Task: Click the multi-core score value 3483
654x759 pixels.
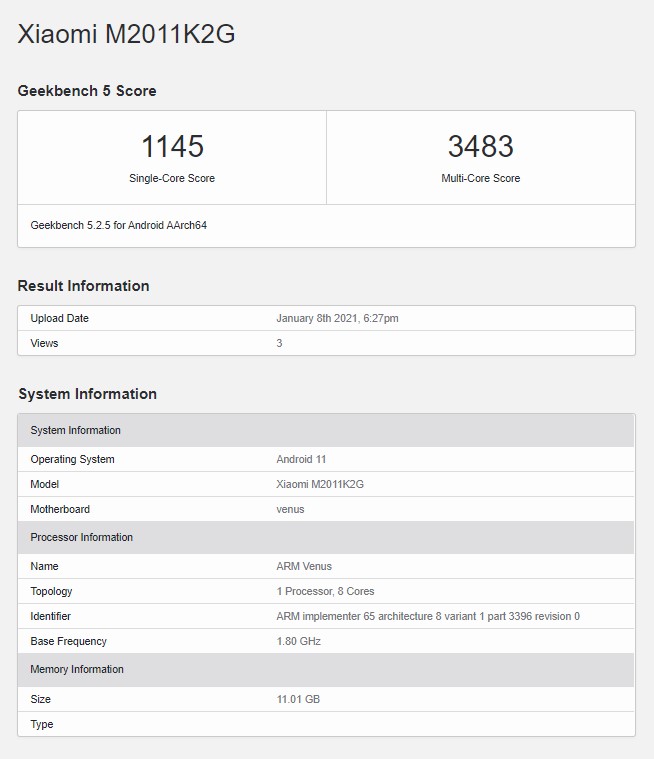Action: tap(480, 147)
